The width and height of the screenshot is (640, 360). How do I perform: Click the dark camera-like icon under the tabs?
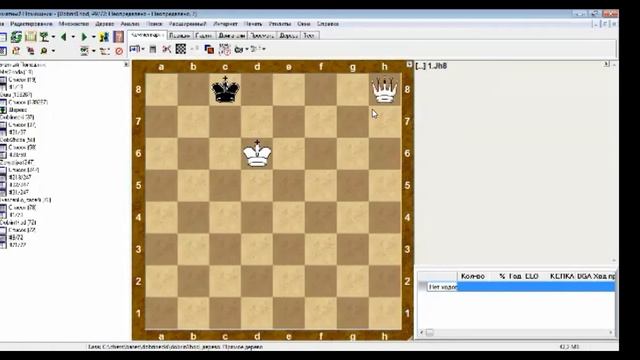click(239, 49)
